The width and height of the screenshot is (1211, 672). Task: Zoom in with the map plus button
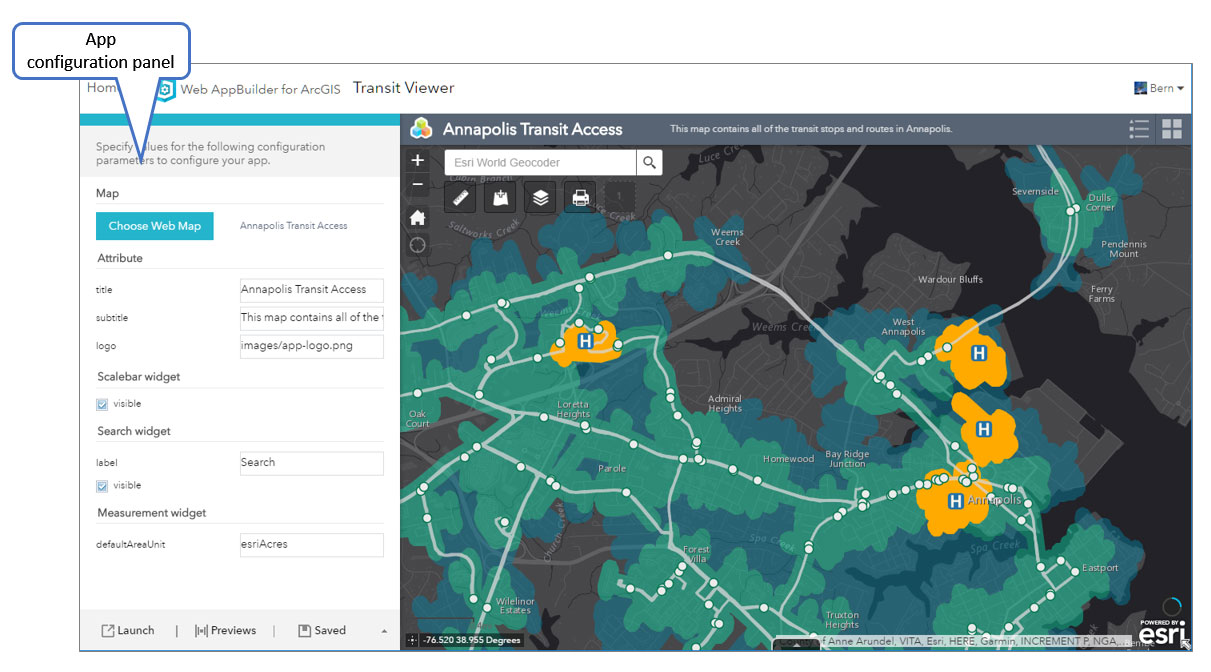(x=417, y=160)
